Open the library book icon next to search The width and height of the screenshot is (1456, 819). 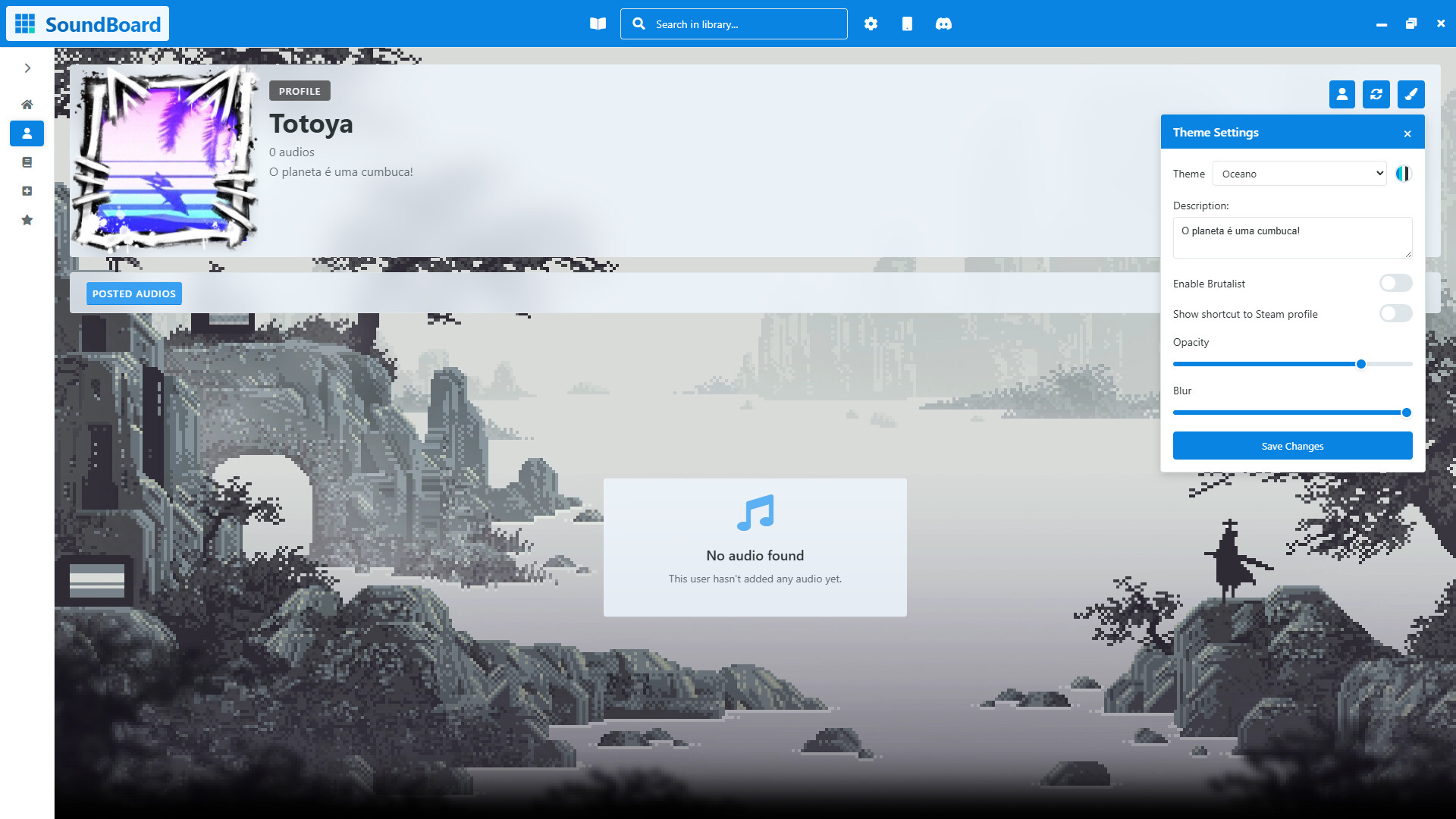point(597,24)
